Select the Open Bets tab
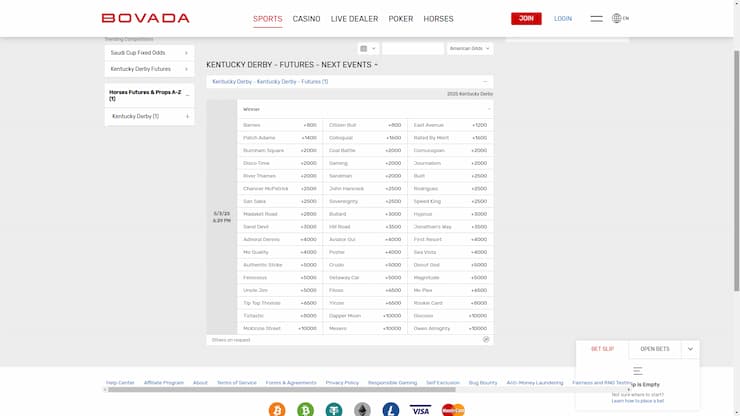The width and height of the screenshot is (740, 416). (x=655, y=349)
